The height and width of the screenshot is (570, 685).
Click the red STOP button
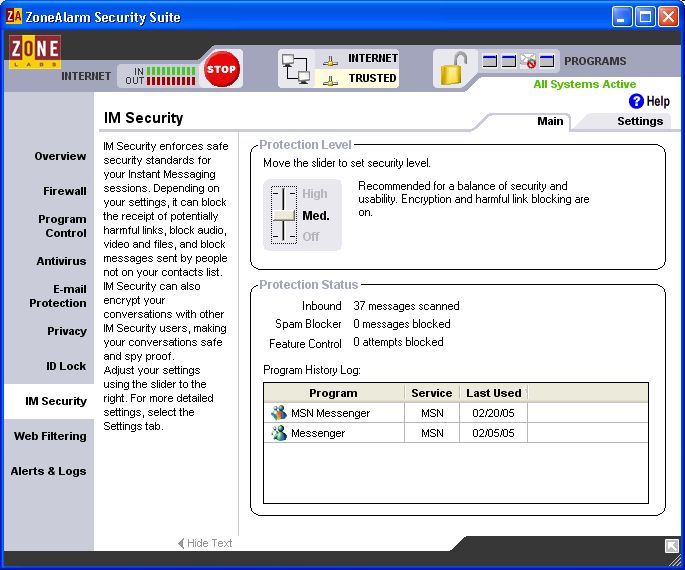(221, 69)
